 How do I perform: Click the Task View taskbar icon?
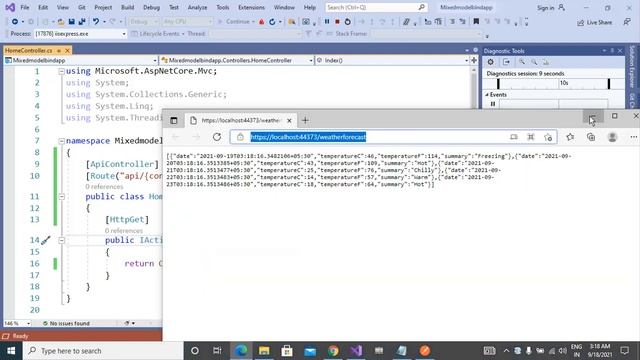(x=217, y=351)
